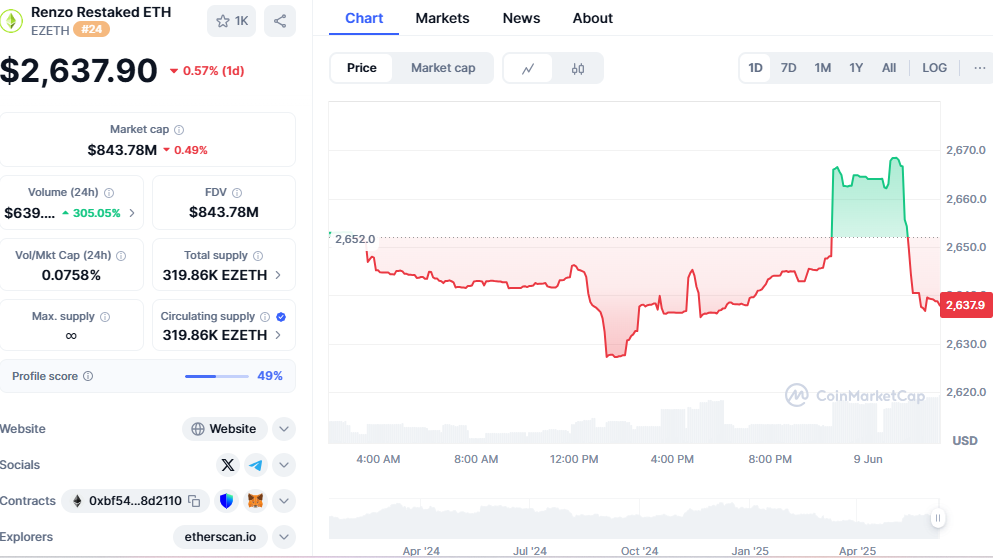
Task: Set chart range to 7D
Action: (x=788, y=68)
